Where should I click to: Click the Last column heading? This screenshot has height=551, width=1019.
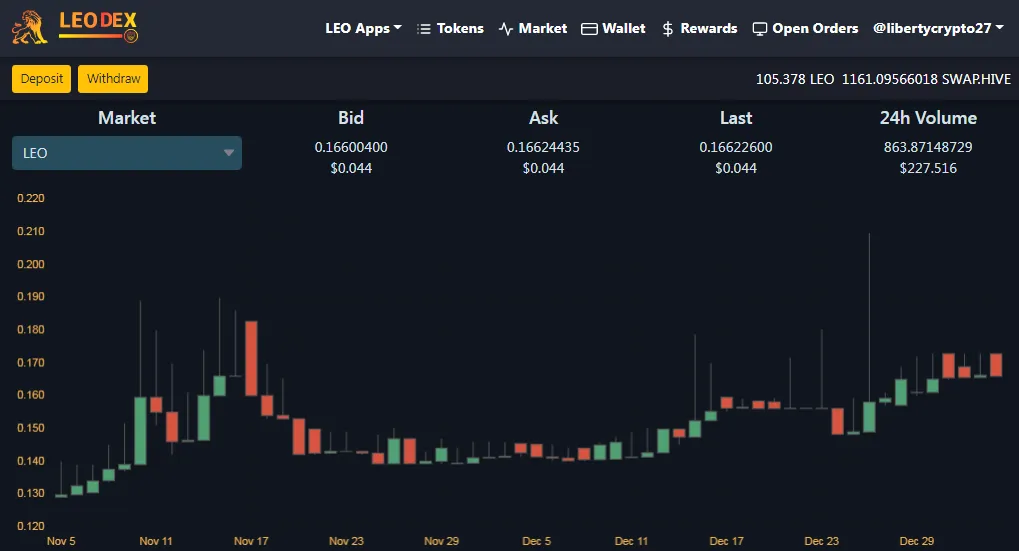736,118
